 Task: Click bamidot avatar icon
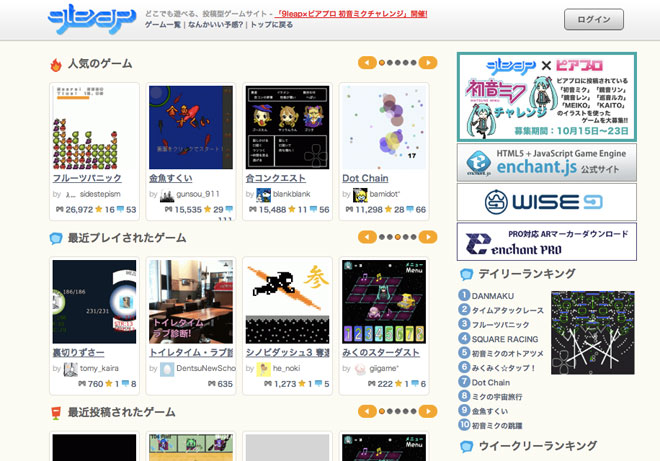coord(360,195)
